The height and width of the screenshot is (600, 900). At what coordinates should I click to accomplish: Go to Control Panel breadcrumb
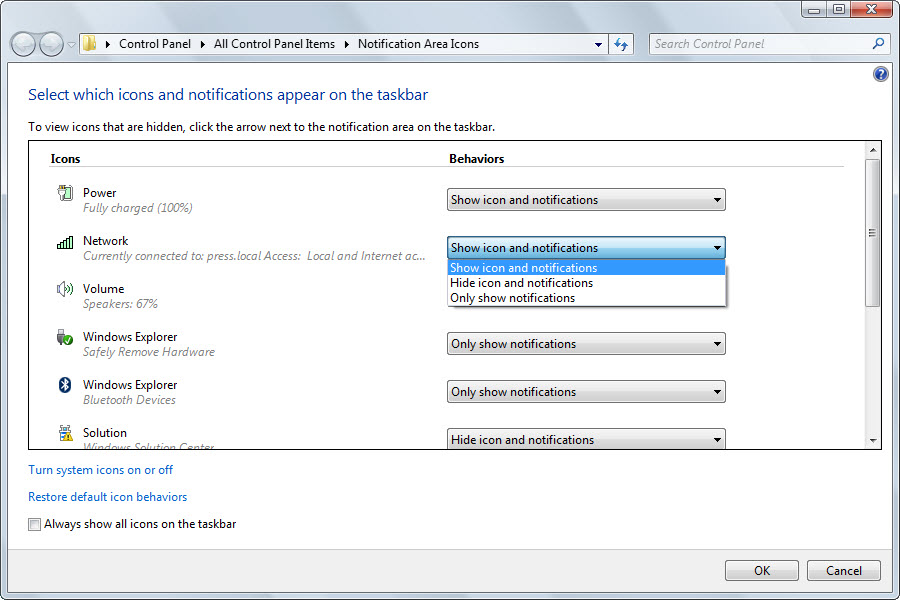155,44
